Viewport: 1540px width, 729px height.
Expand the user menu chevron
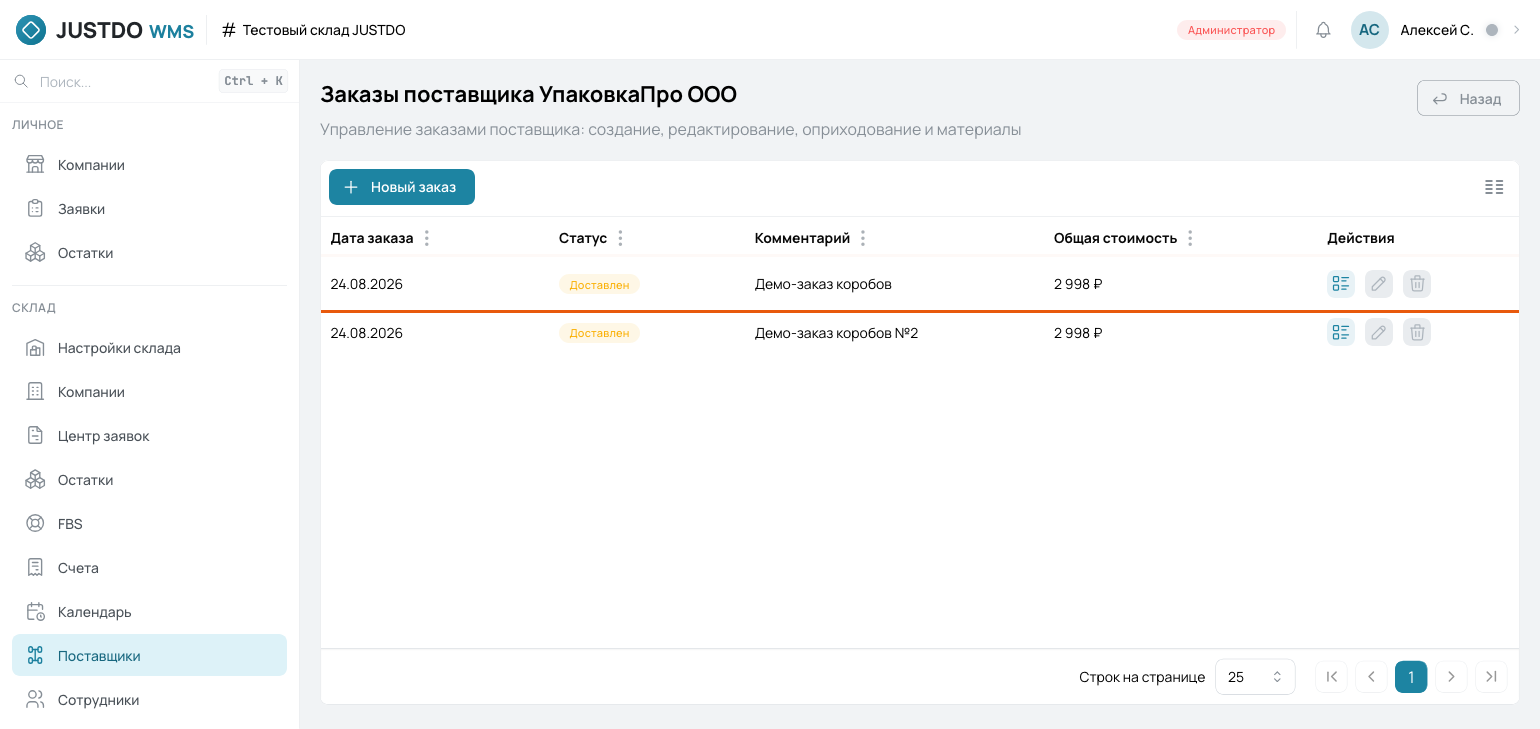tap(1516, 30)
